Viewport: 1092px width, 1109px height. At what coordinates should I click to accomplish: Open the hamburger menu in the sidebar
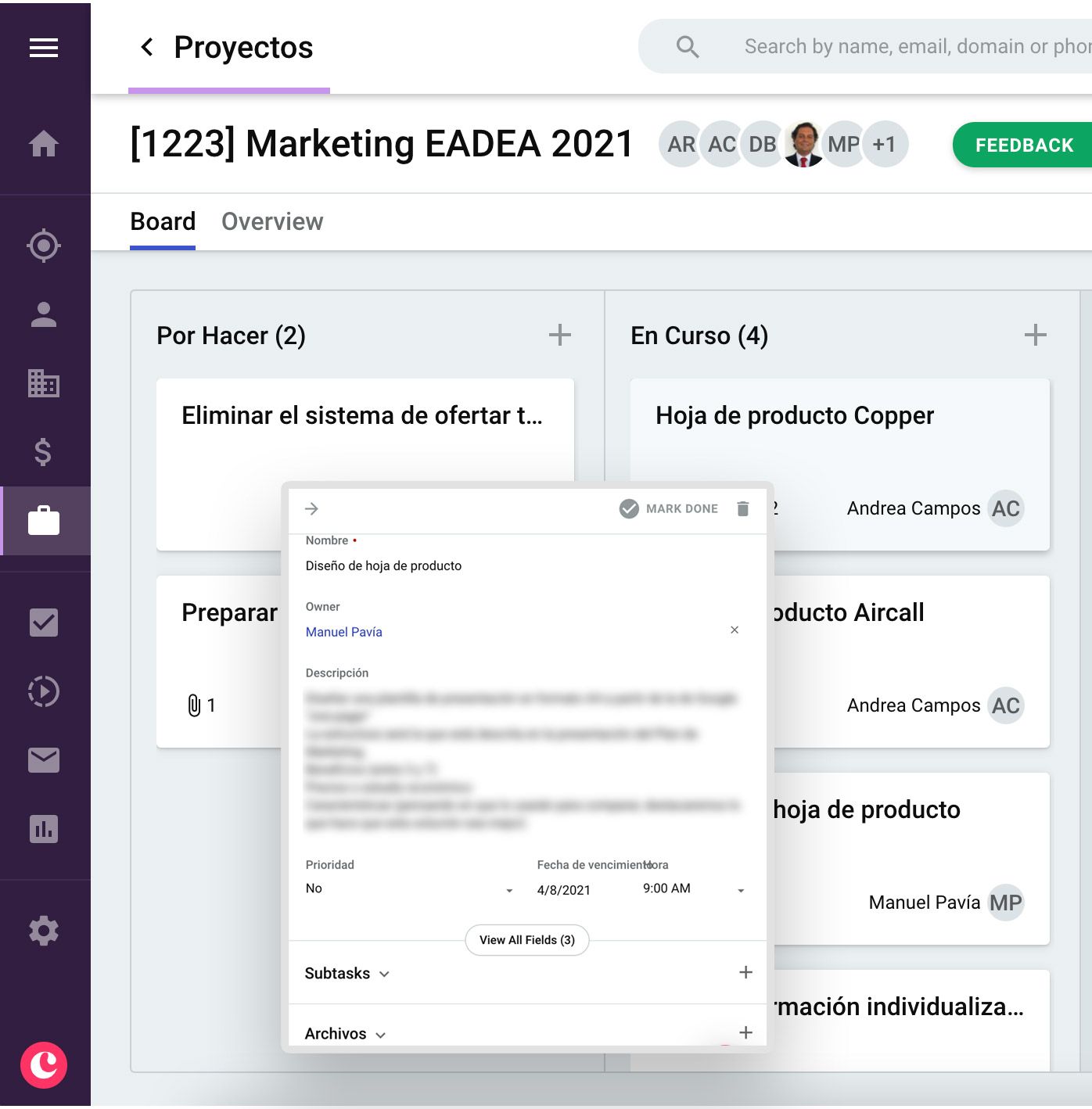click(44, 48)
